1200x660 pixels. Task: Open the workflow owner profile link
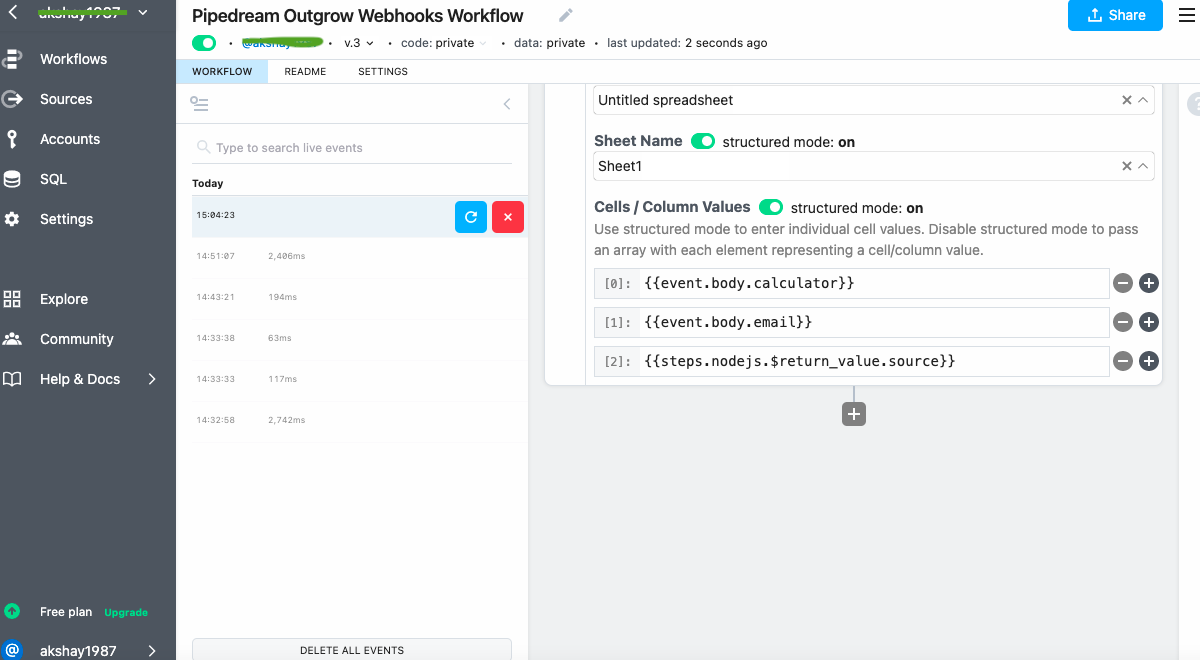[282, 43]
